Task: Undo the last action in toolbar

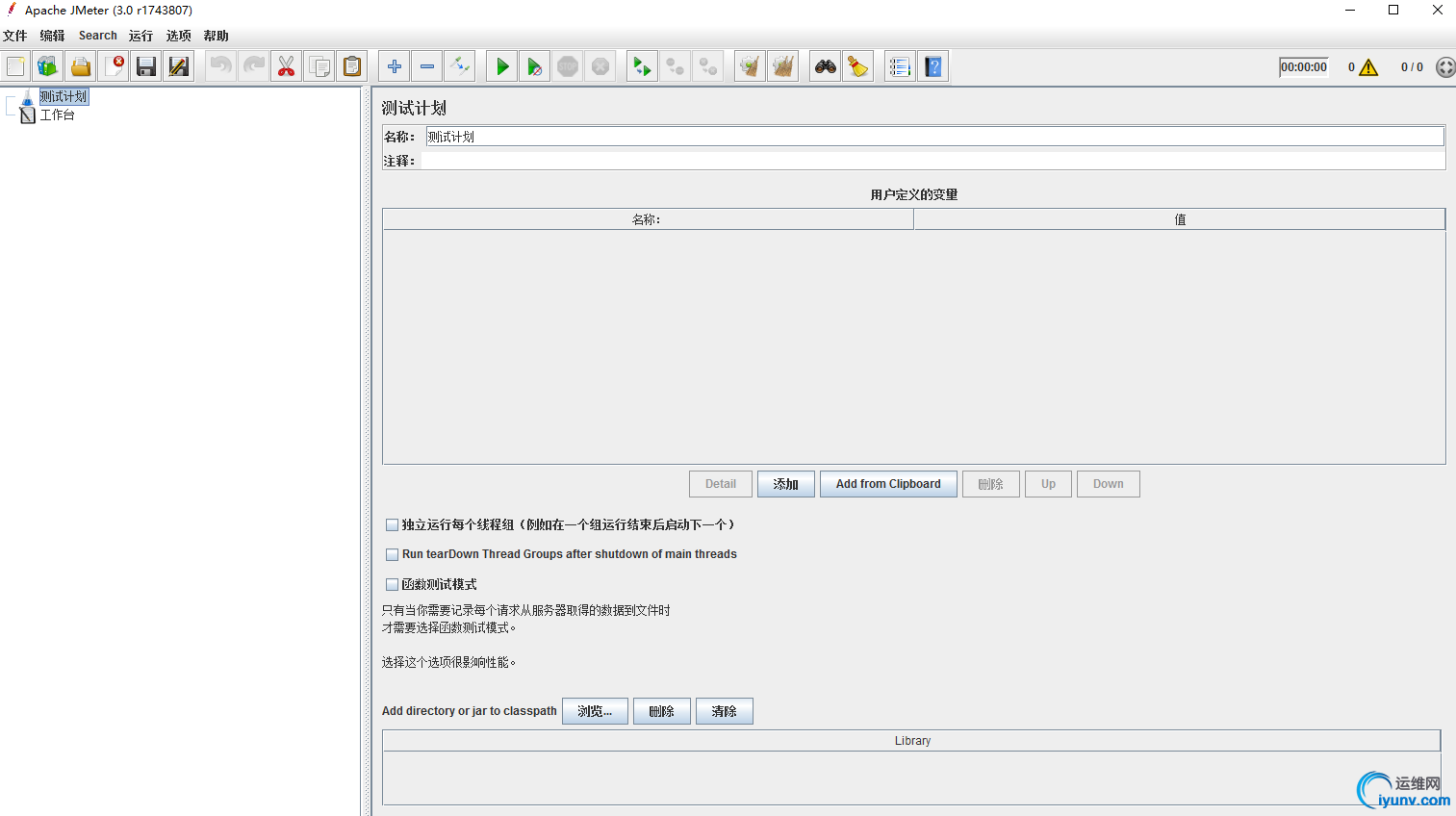Action: 221,66
